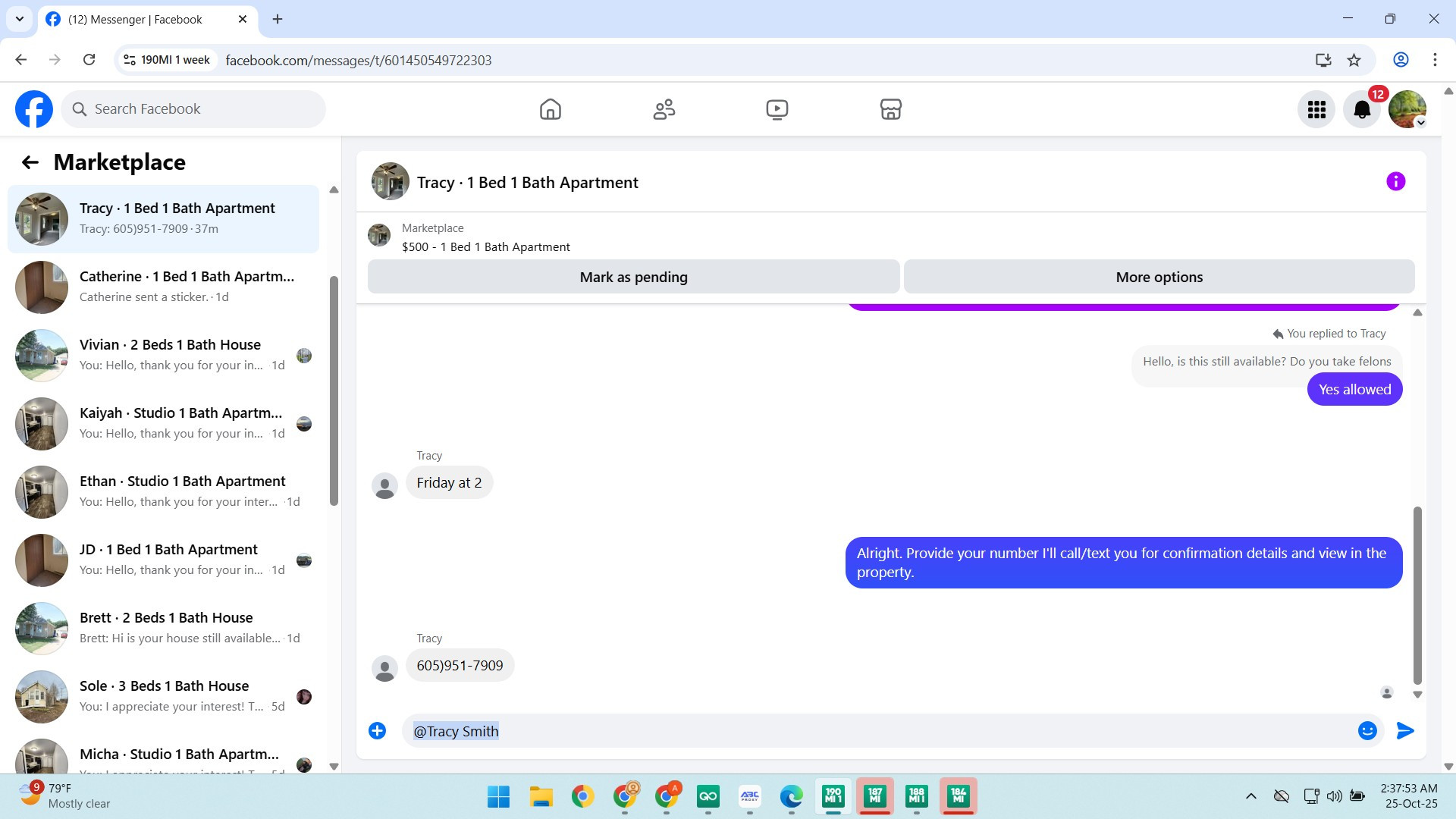
Task: Click the 'Friday at 2' message bubble
Action: [449, 483]
